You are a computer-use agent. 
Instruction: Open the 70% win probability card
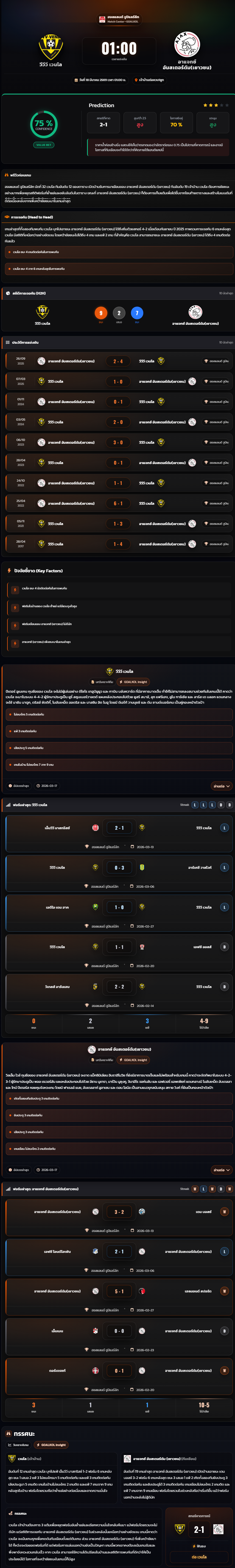[x=177, y=122]
